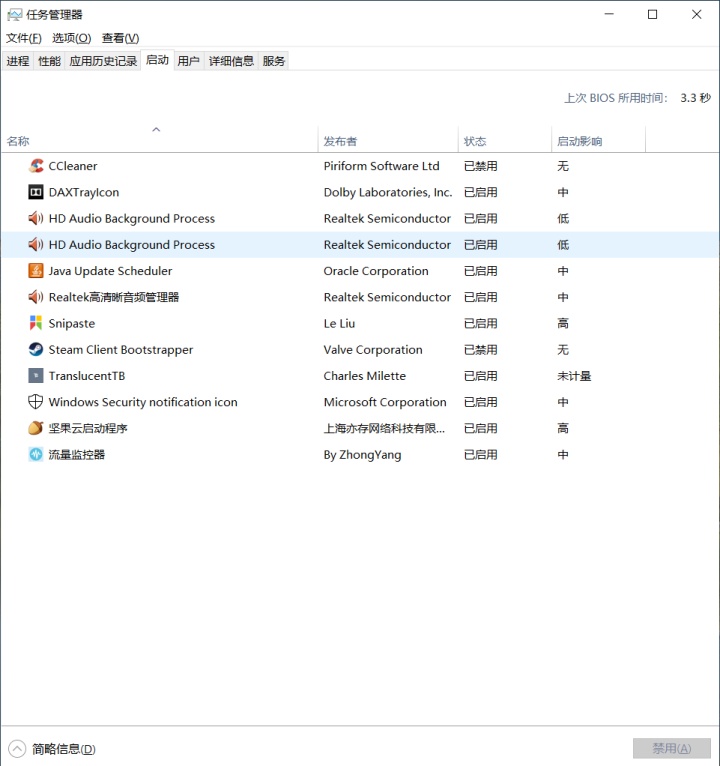Click the Java Update Scheduler icon
This screenshot has height=766, width=720.
[36, 271]
